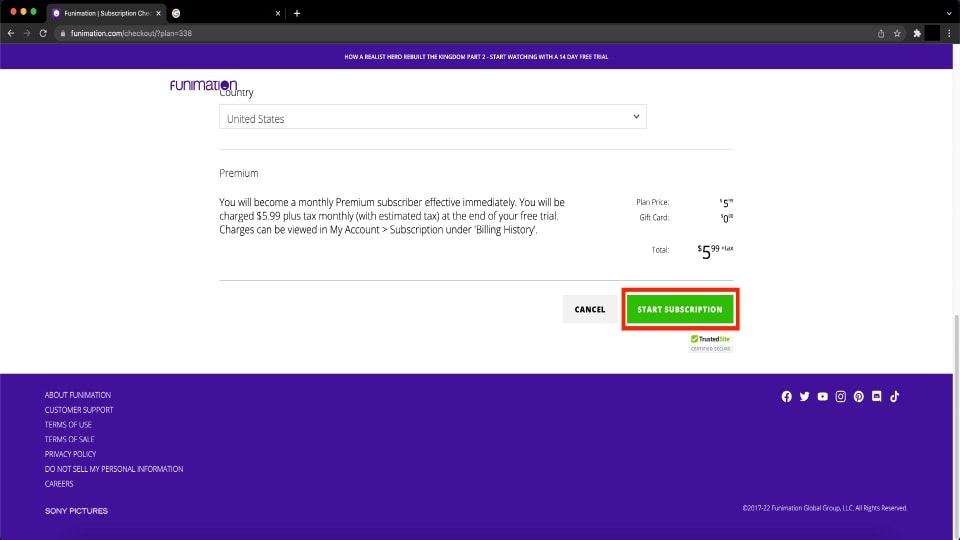This screenshot has height=540, width=960.
Task: Open the Pinterest social icon
Action: [858, 397]
